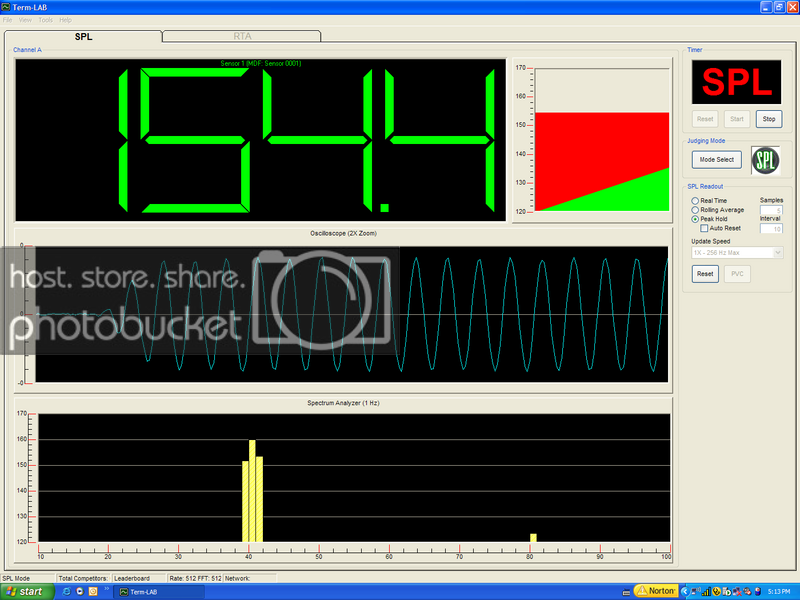Open the Help menu
Image resolution: width=800 pixels, height=600 pixels.
click(65, 20)
